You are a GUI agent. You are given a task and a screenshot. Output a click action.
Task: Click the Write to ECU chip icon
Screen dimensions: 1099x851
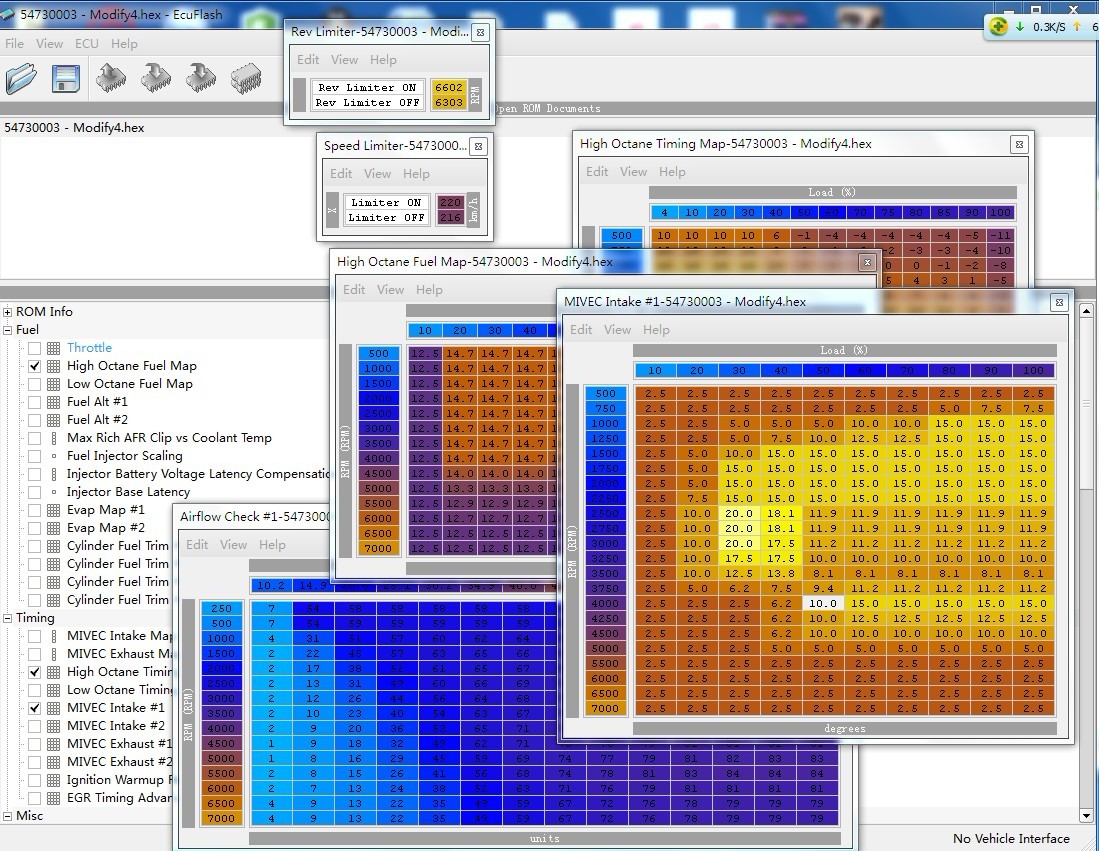point(156,78)
